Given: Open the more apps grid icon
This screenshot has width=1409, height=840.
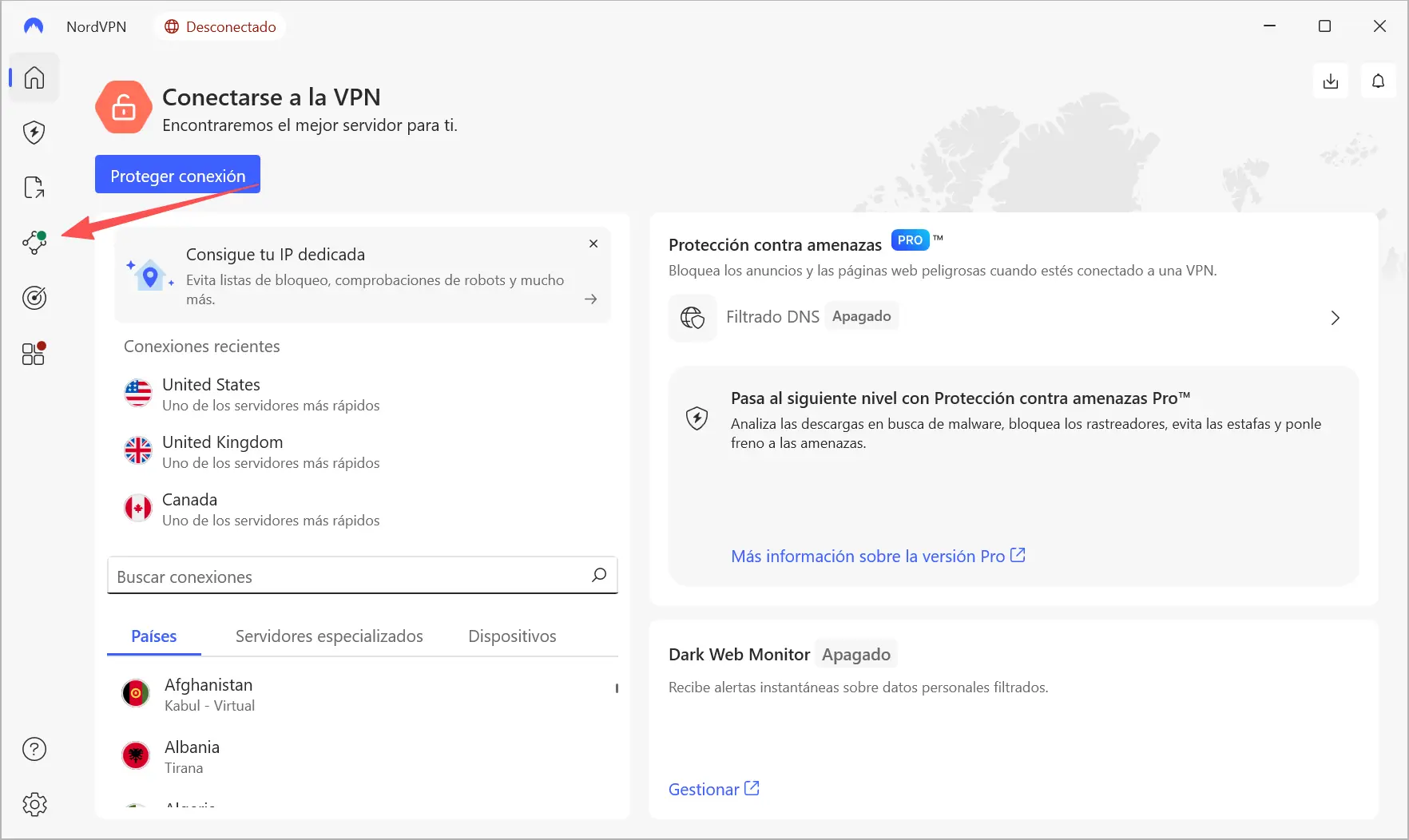Looking at the screenshot, I should [34, 353].
